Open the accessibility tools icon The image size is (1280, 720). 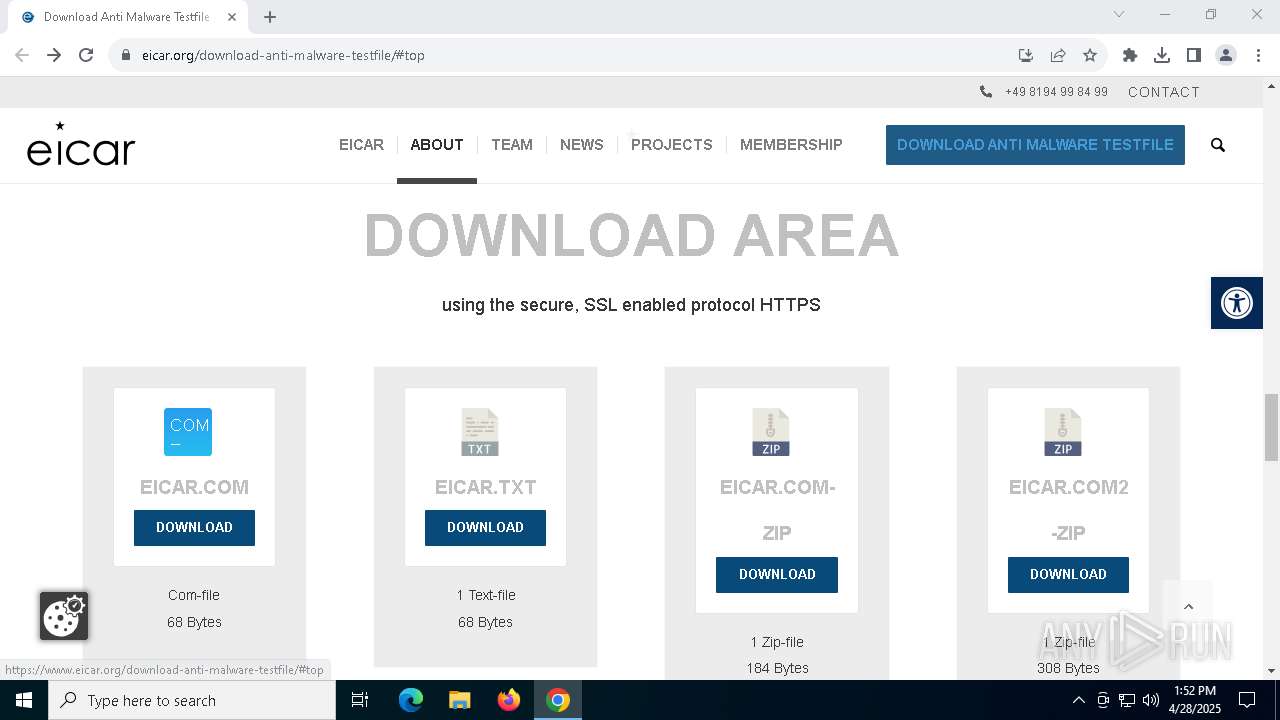click(1237, 303)
